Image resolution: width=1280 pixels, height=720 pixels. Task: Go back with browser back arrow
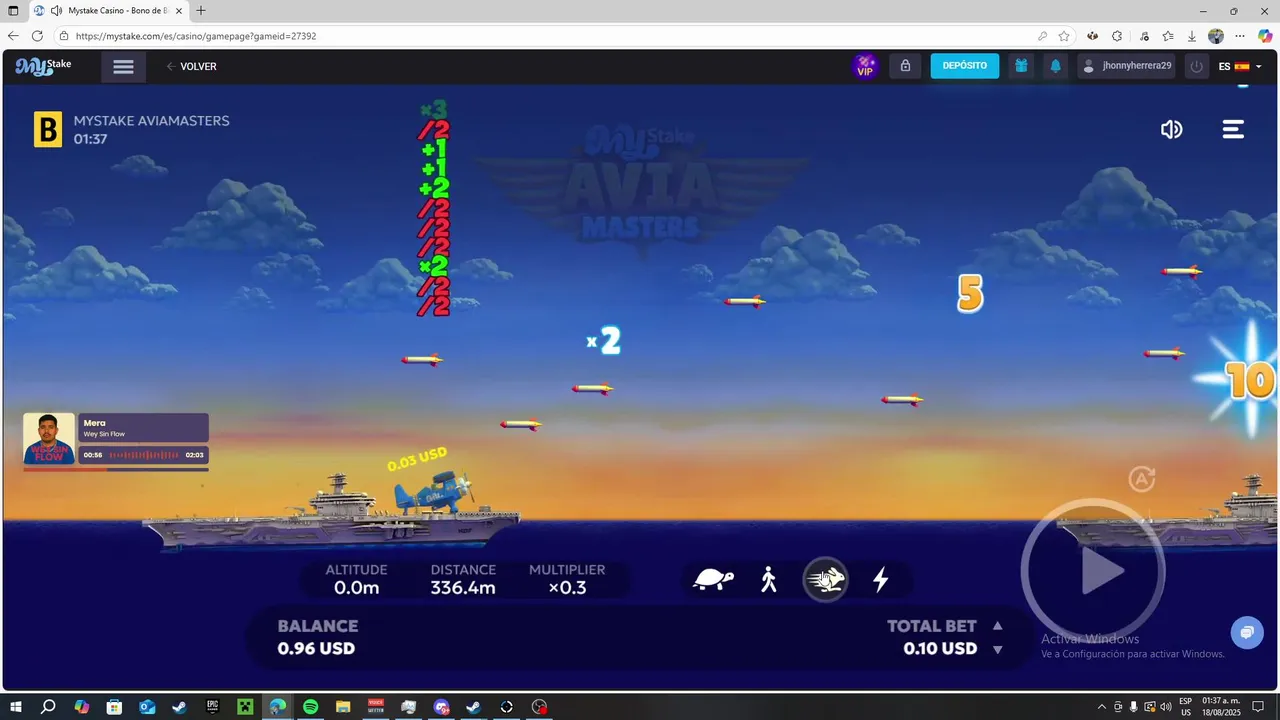(13, 36)
